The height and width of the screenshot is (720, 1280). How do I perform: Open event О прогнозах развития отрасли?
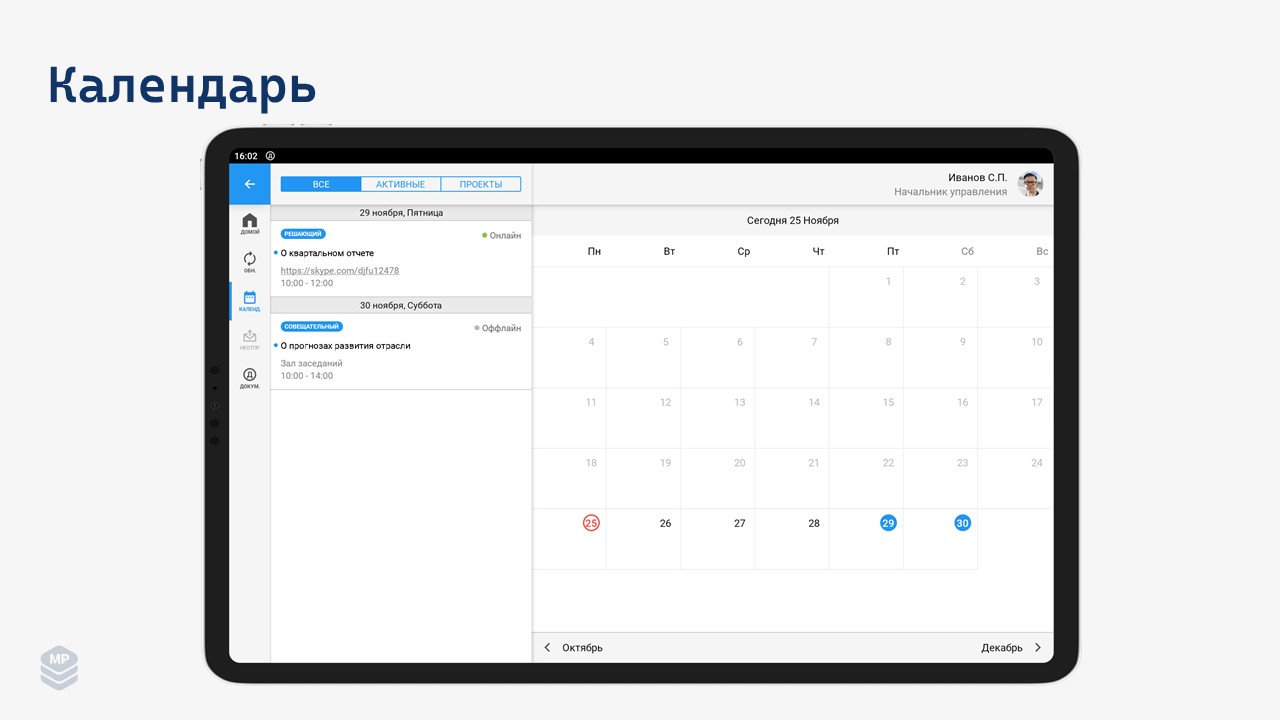(x=345, y=346)
